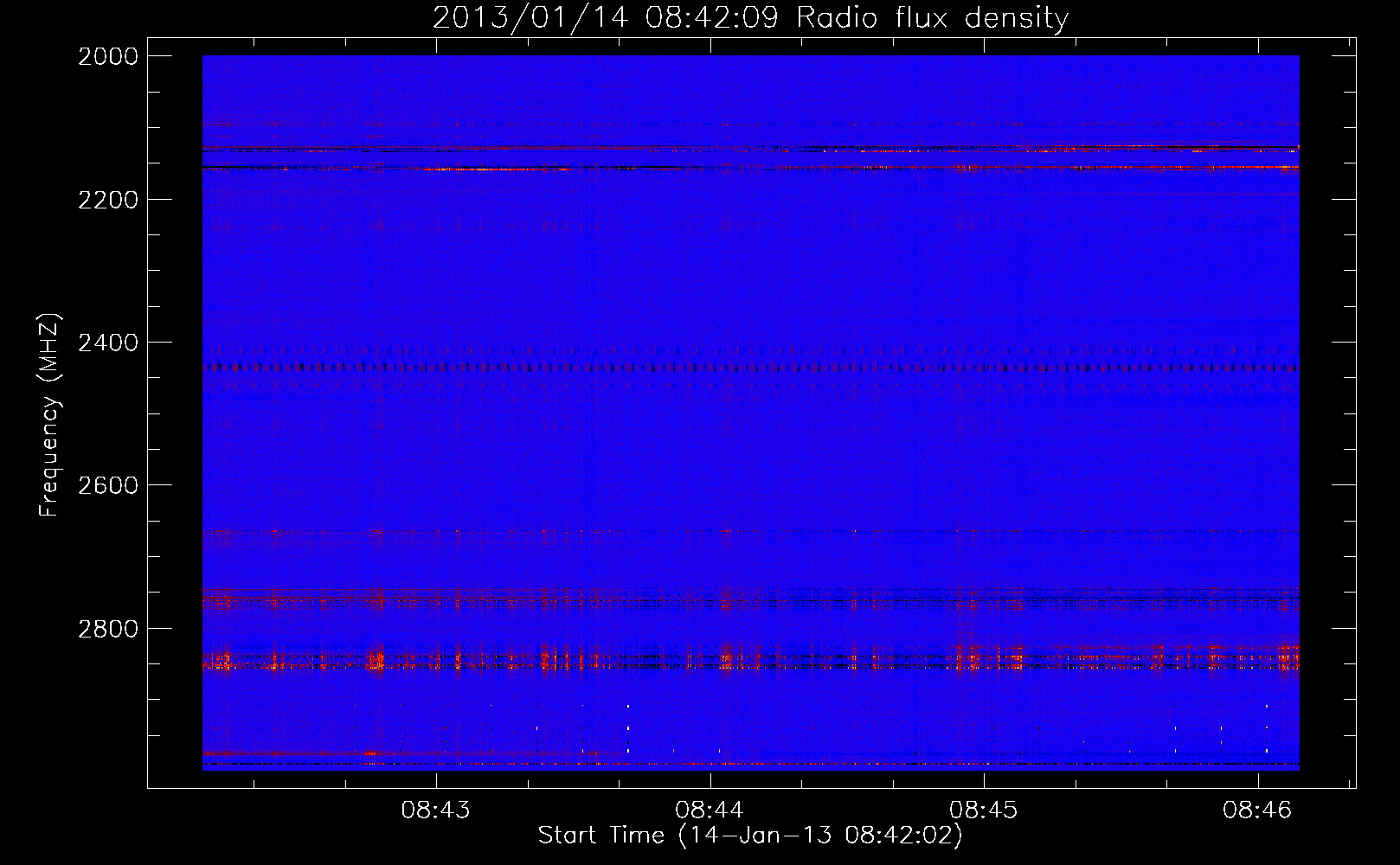Click the 08:43 time axis label
The width and height of the screenshot is (1400, 865).
click(x=436, y=811)
